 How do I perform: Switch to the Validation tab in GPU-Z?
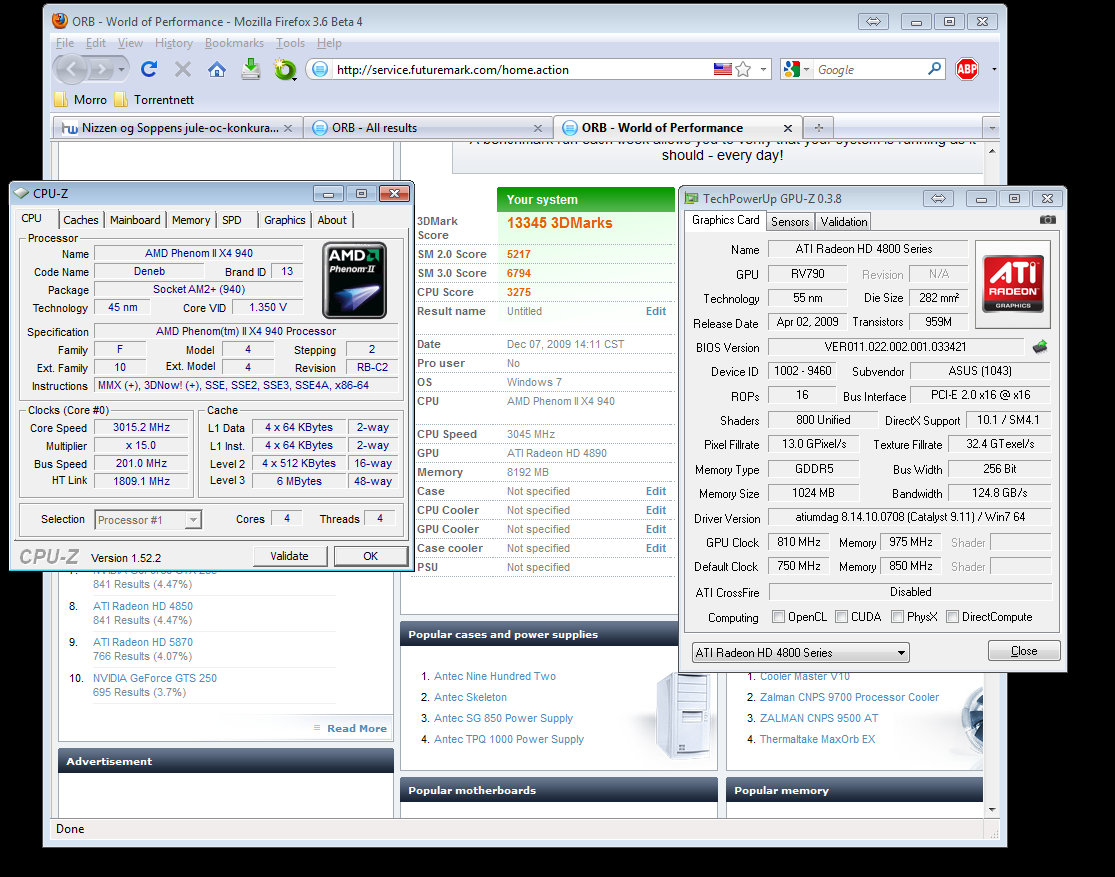click(843, 221)
